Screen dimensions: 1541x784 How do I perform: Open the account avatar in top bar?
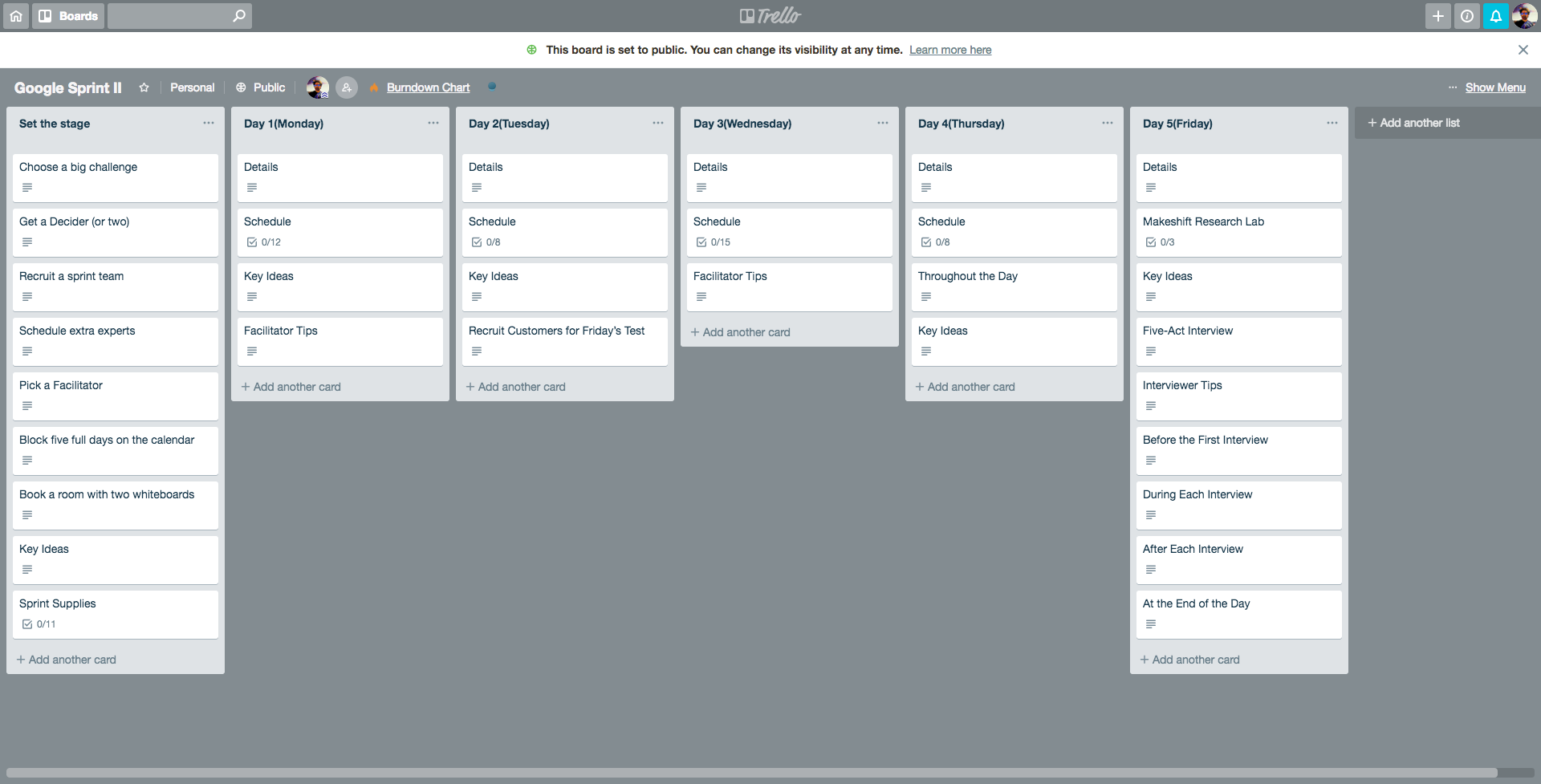point(1525,16)
